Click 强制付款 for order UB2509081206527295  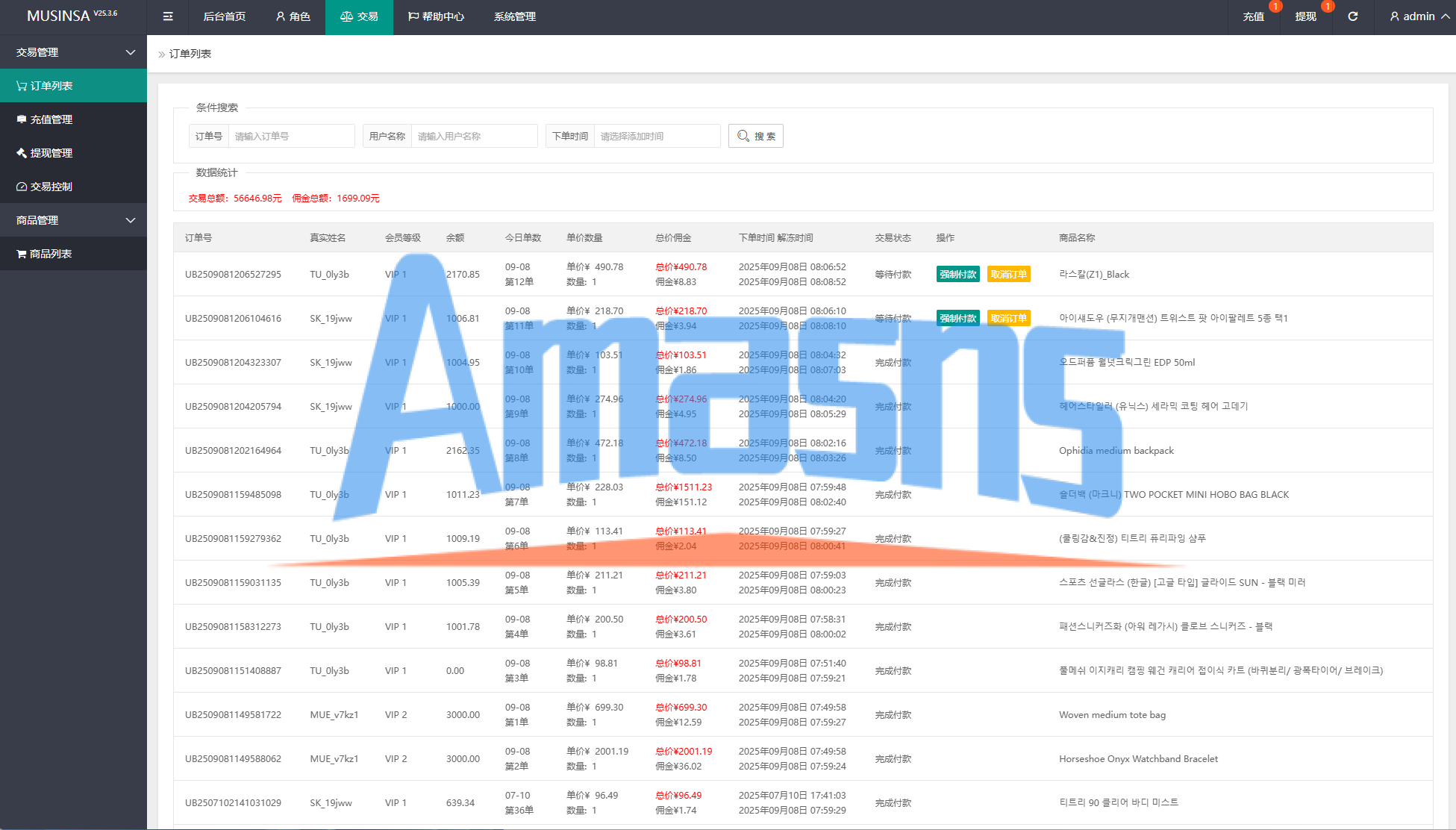[957, 275]
